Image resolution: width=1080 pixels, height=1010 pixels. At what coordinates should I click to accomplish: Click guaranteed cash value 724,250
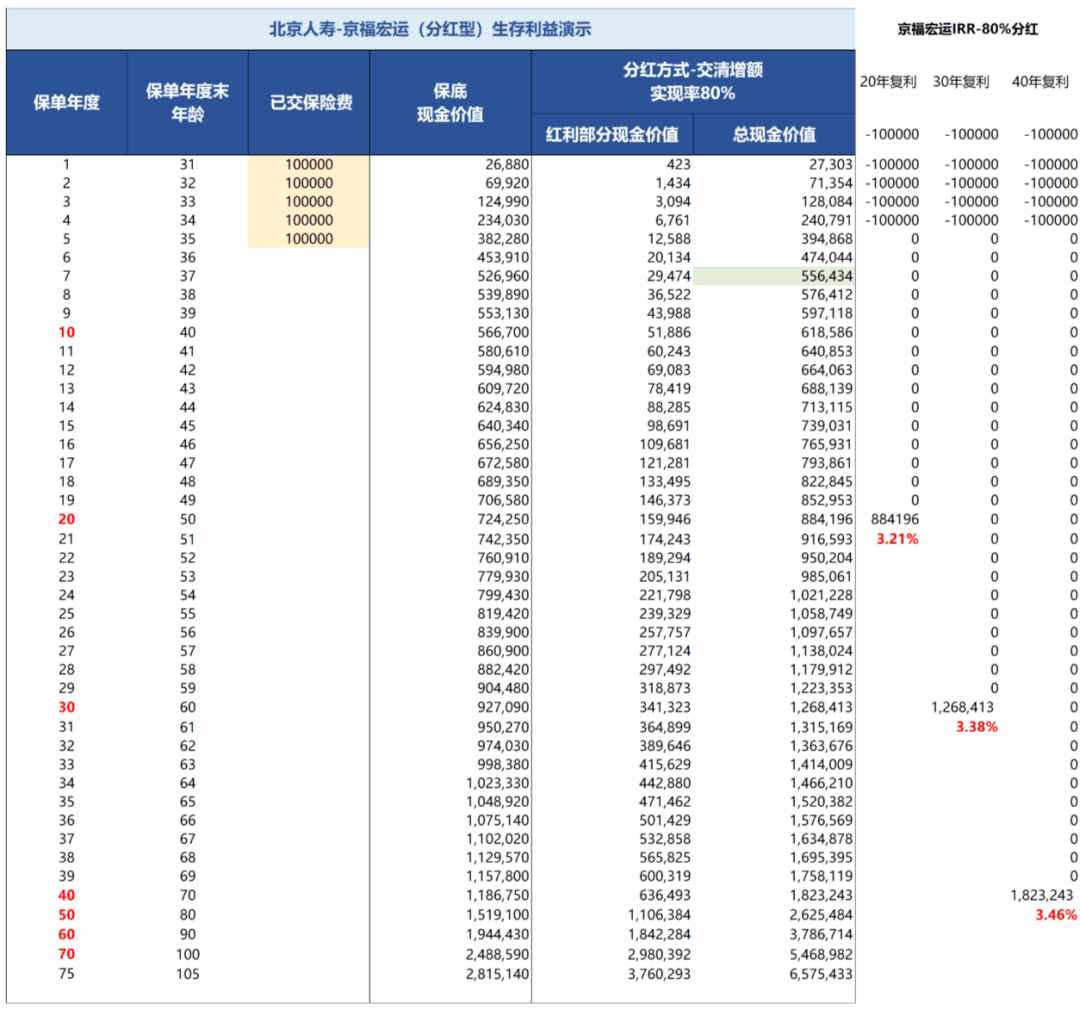point(503,519)
